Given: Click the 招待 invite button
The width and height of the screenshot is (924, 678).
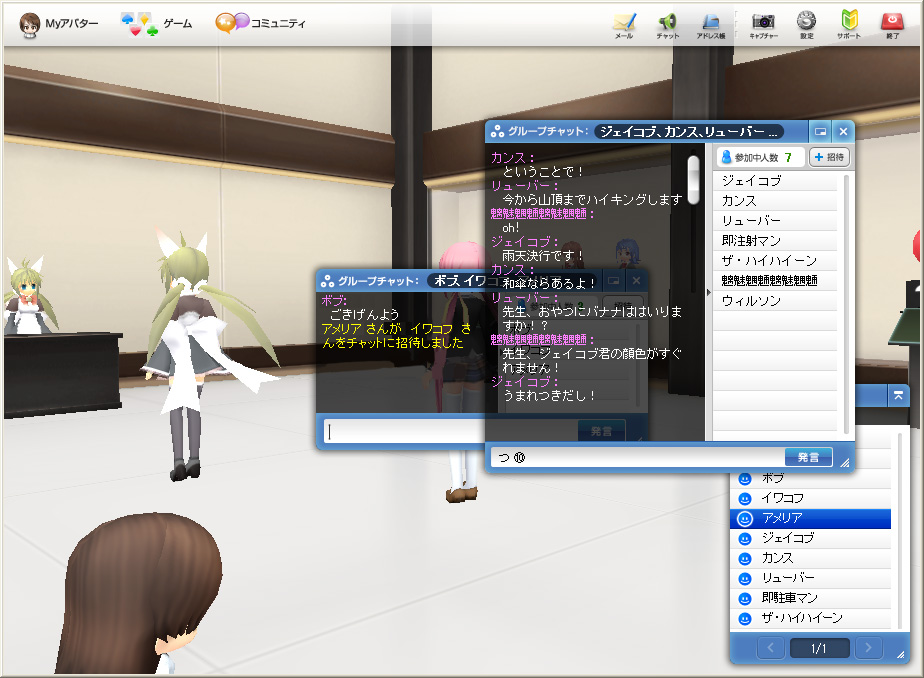Looking at the screenshot, I should tap(829, 157).
